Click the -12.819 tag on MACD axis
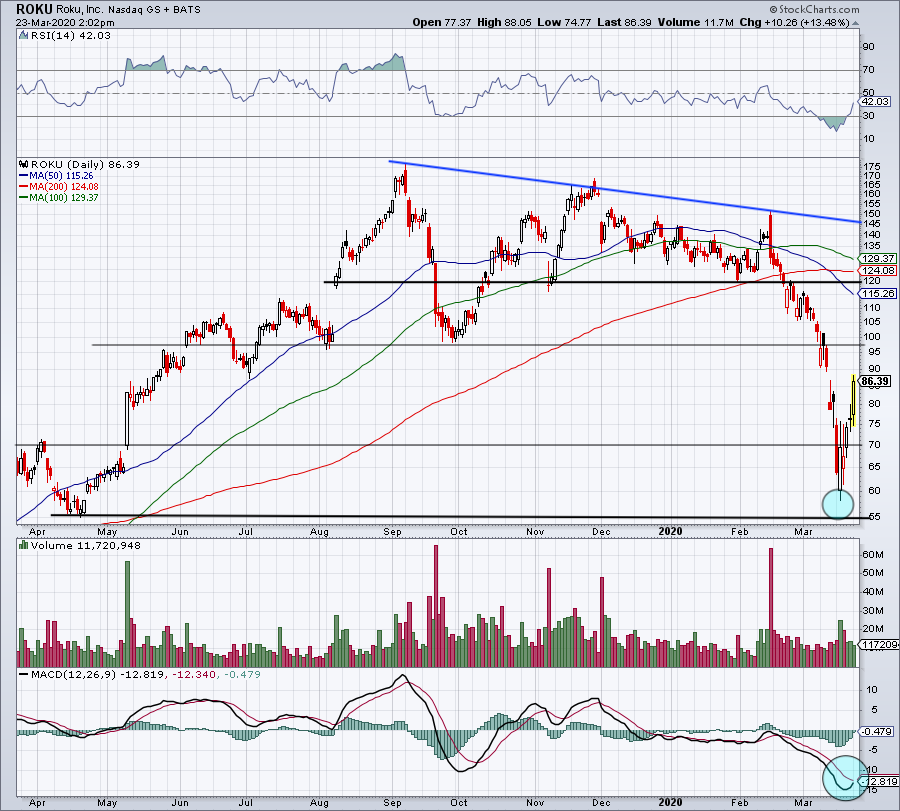Image resolution: width=900 pixels, height=811 pixels. pyautogui.click(x=880, y=782)
